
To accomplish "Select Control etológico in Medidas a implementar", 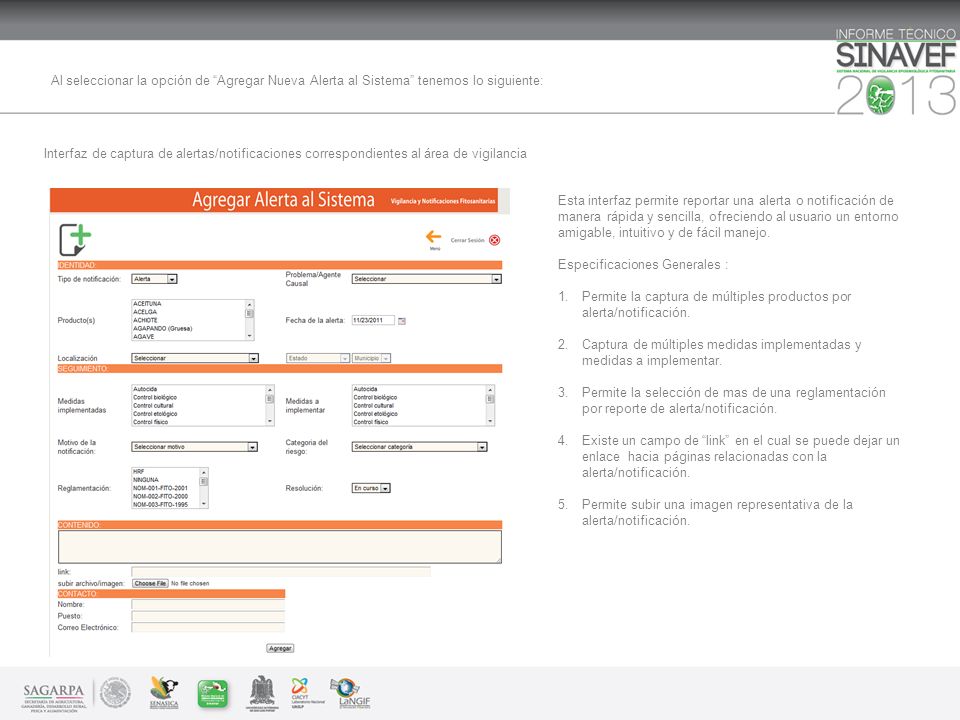I will pyautogui.click(x=375, y=414).
